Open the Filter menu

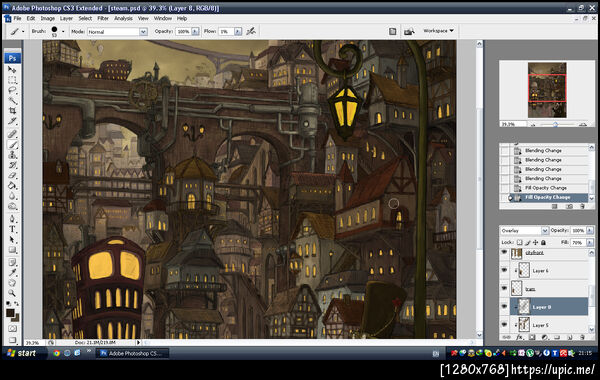pyautogui.click(x=103, y=18)
